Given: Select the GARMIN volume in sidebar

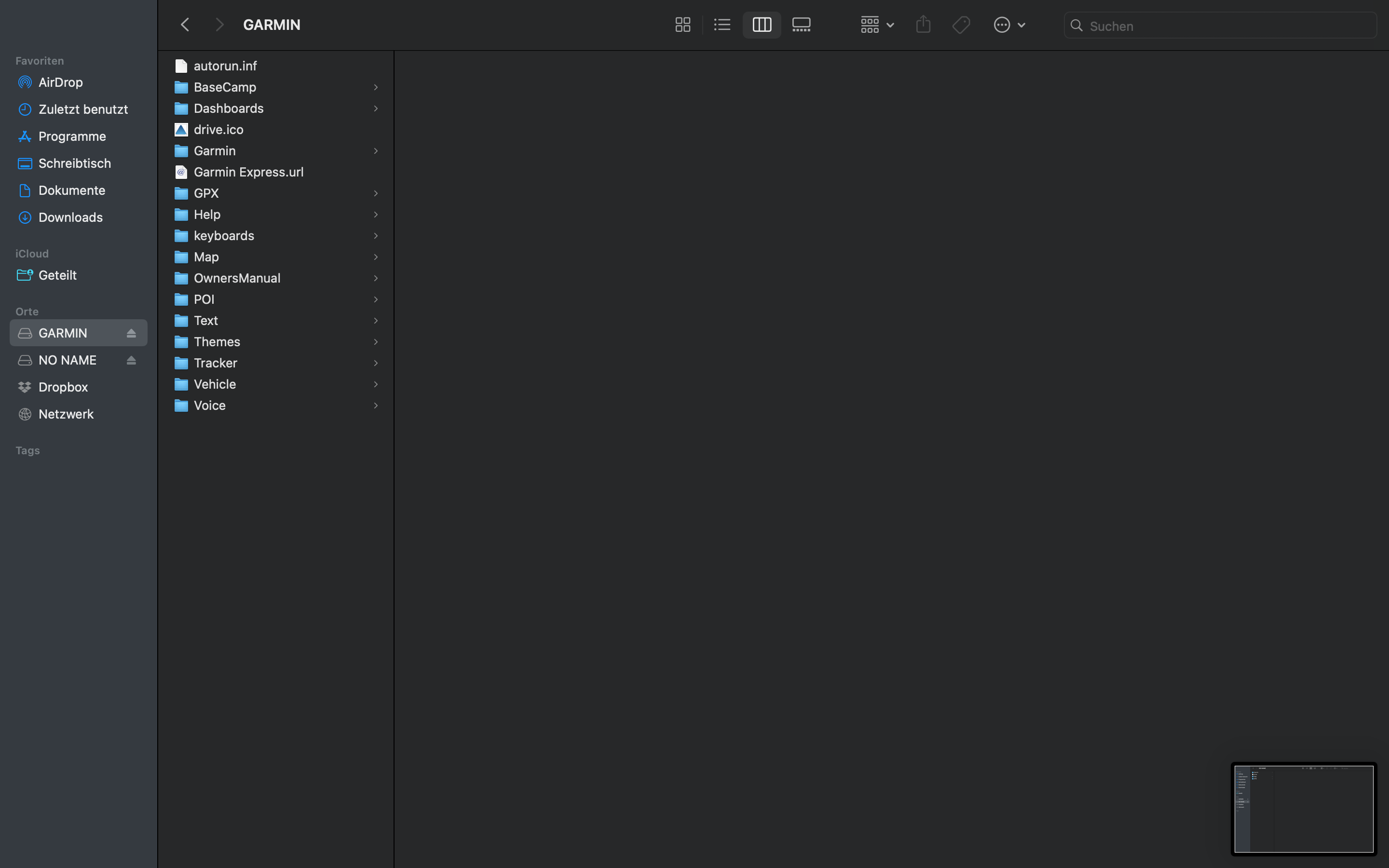Looking at the screenshot, I should (x=78, y=333).
